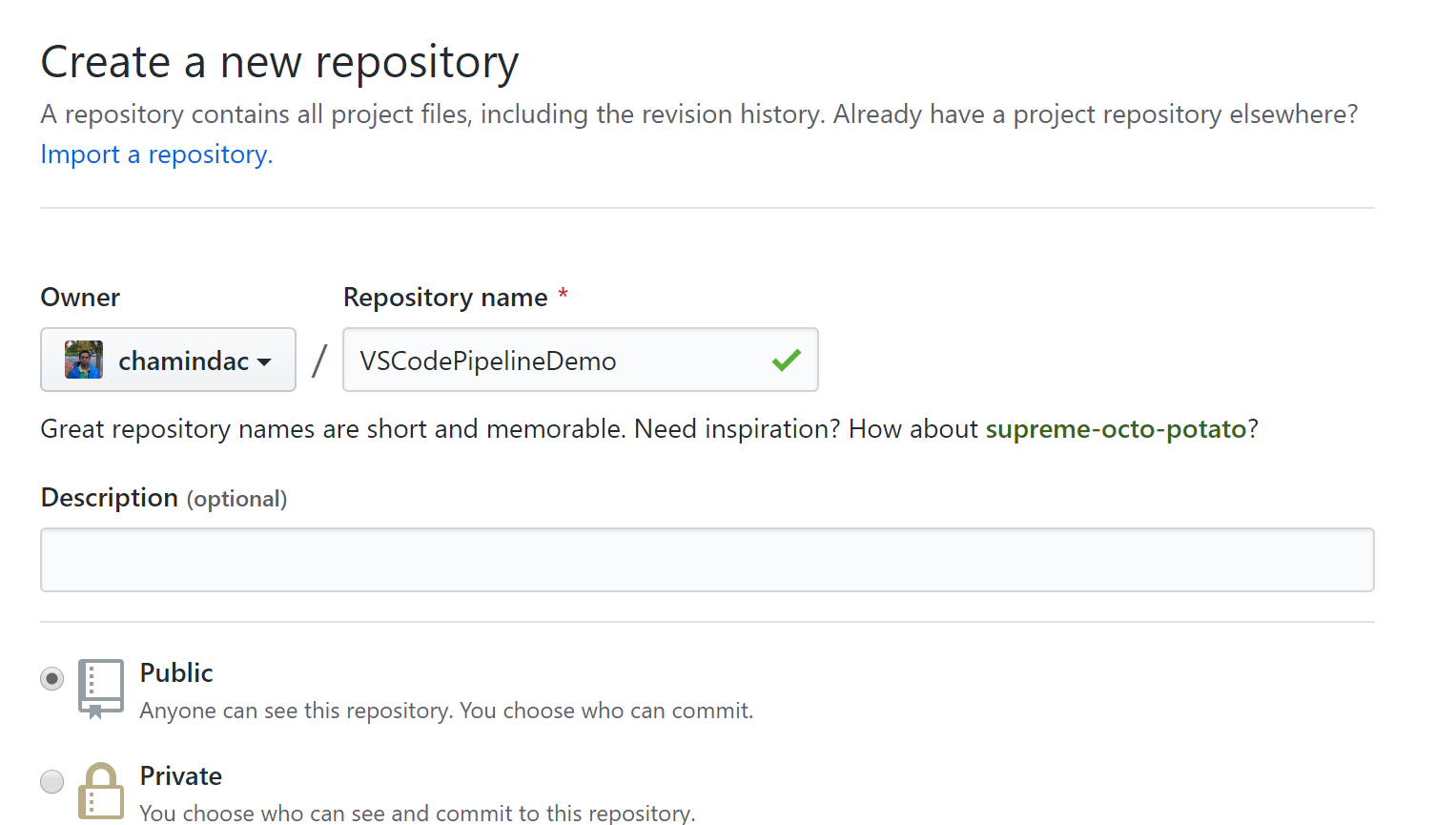Click the Public option label
The width and height of the screenshot is (1456, 825).
pos(176,673)
